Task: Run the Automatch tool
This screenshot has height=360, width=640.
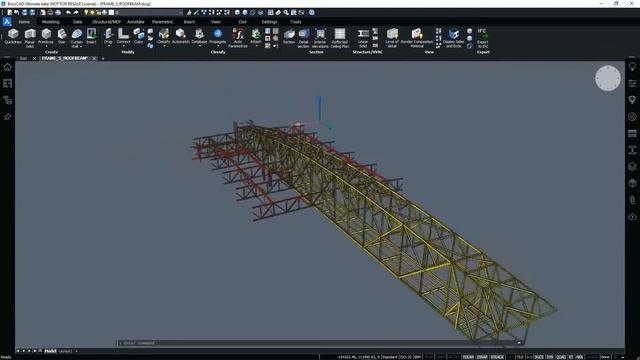Action: [x=180, y=36]
